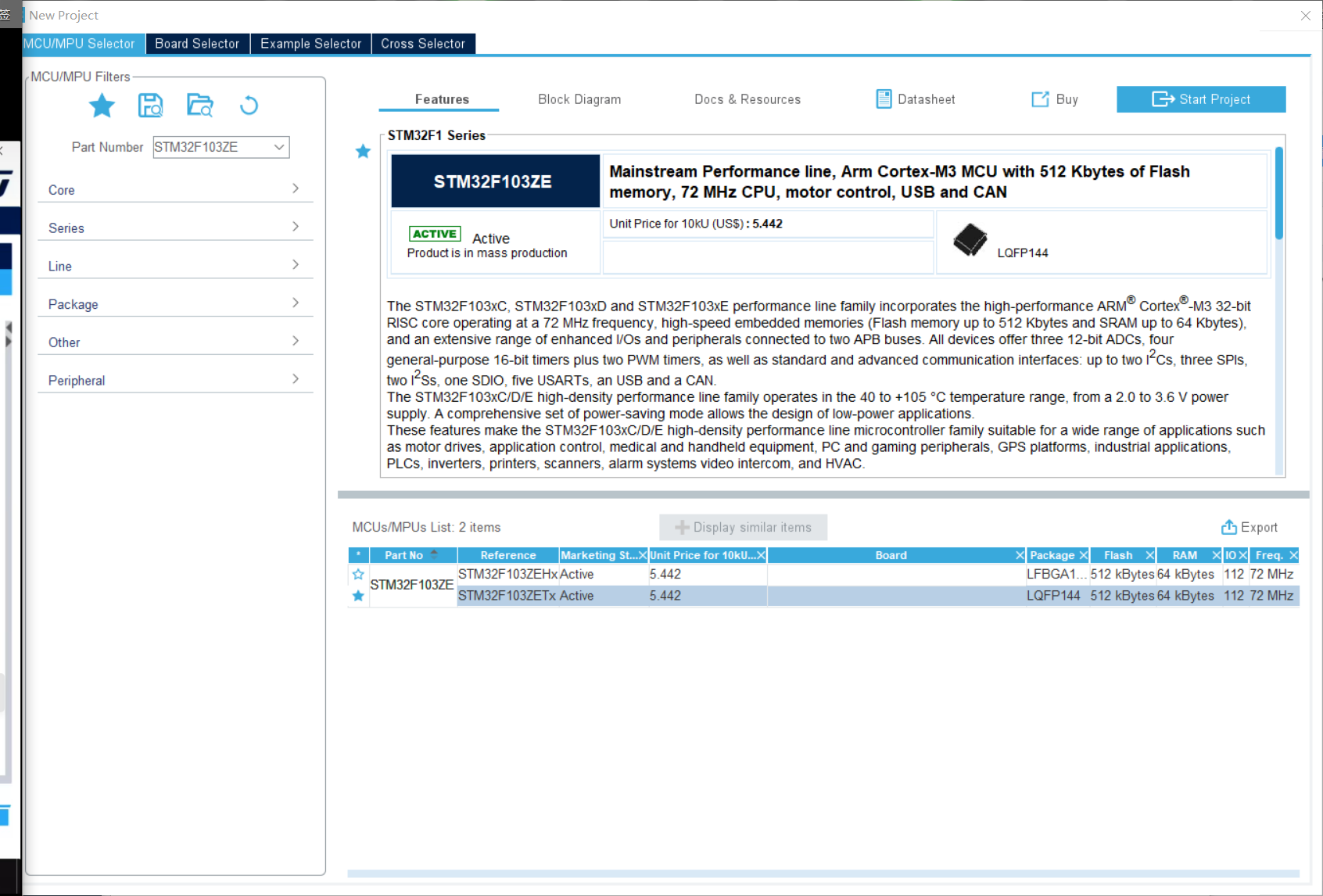
Task: Open the Block Diagram tab
Action: tap(579, 99)
